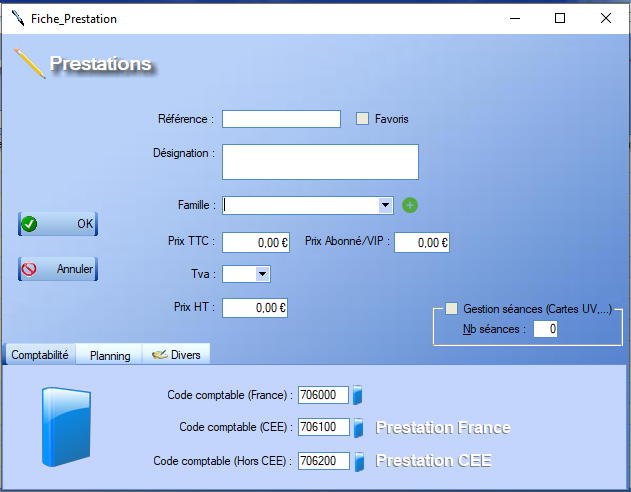
Task: Click the book icon next to Code comptable (Hors CEE)
Action: 358,461
